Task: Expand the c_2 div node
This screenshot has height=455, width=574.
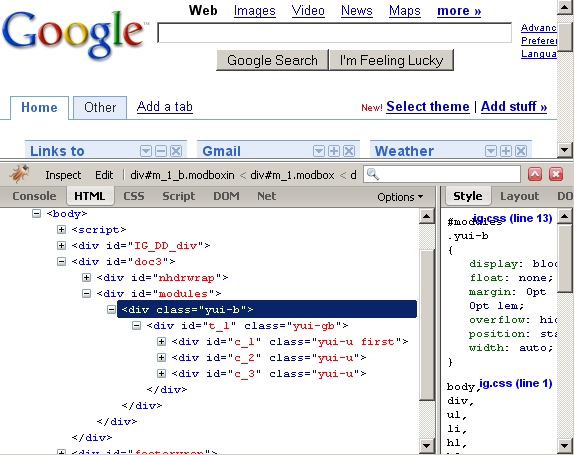Action: tap(161, 357)
